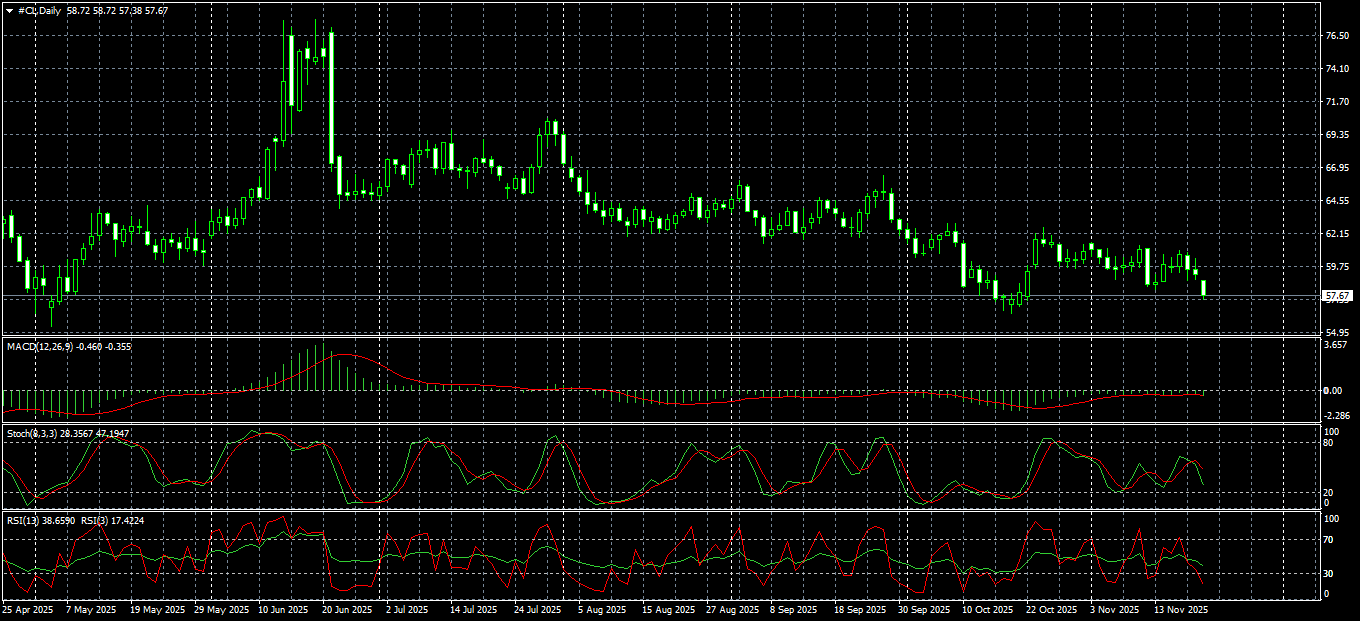The height and width of the screenshot is (621, 1360).
Task: Click the 76.50 price axis label
Action: [1337, 36]
